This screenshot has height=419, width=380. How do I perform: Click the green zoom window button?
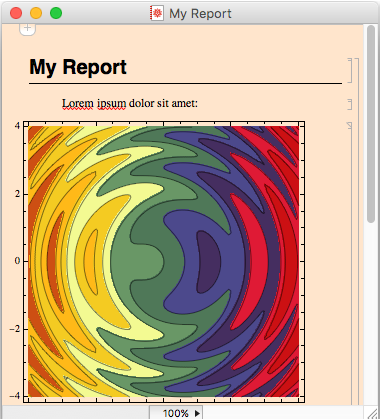[x=56, y=13]
